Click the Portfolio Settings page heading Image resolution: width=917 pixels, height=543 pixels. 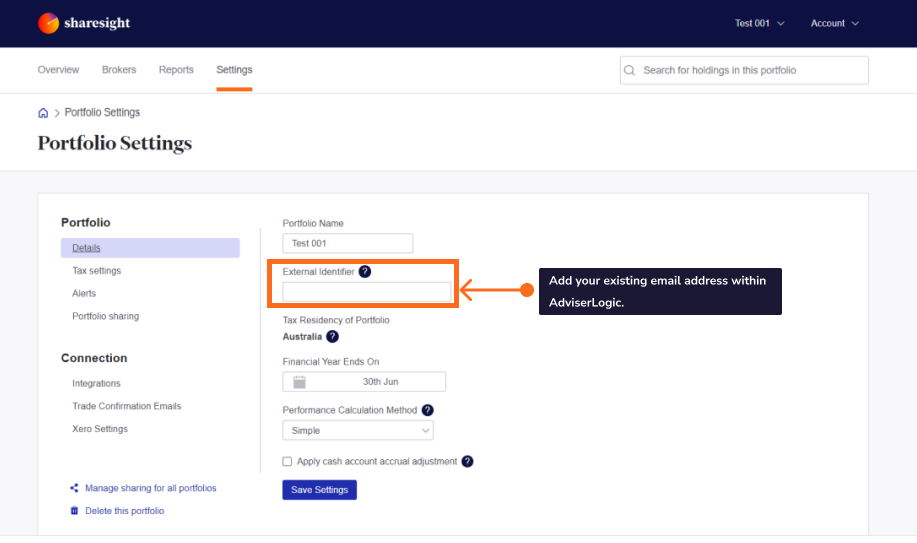(x=115, y=143)
